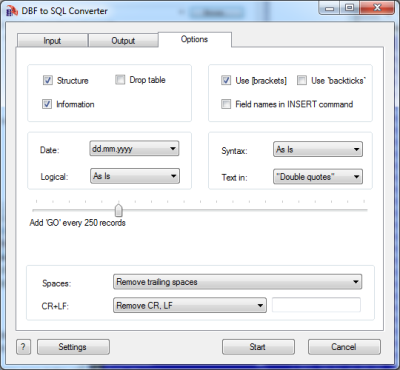Image resolution: width=400 pixels, height=370 pixels.
Task: Uncheck the Structure checkbox
Action: point(48,80)
